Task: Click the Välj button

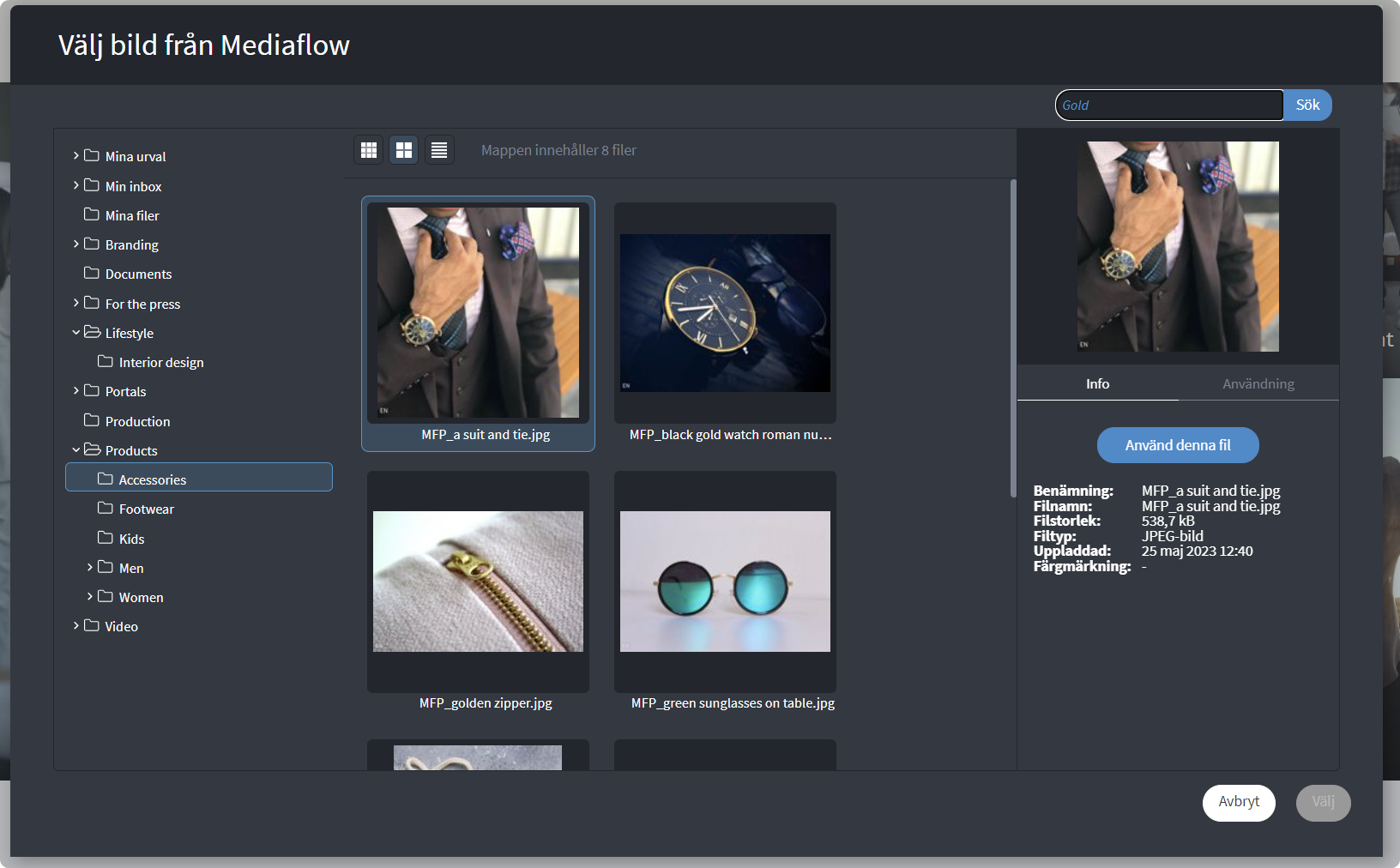Action: 1323,803
